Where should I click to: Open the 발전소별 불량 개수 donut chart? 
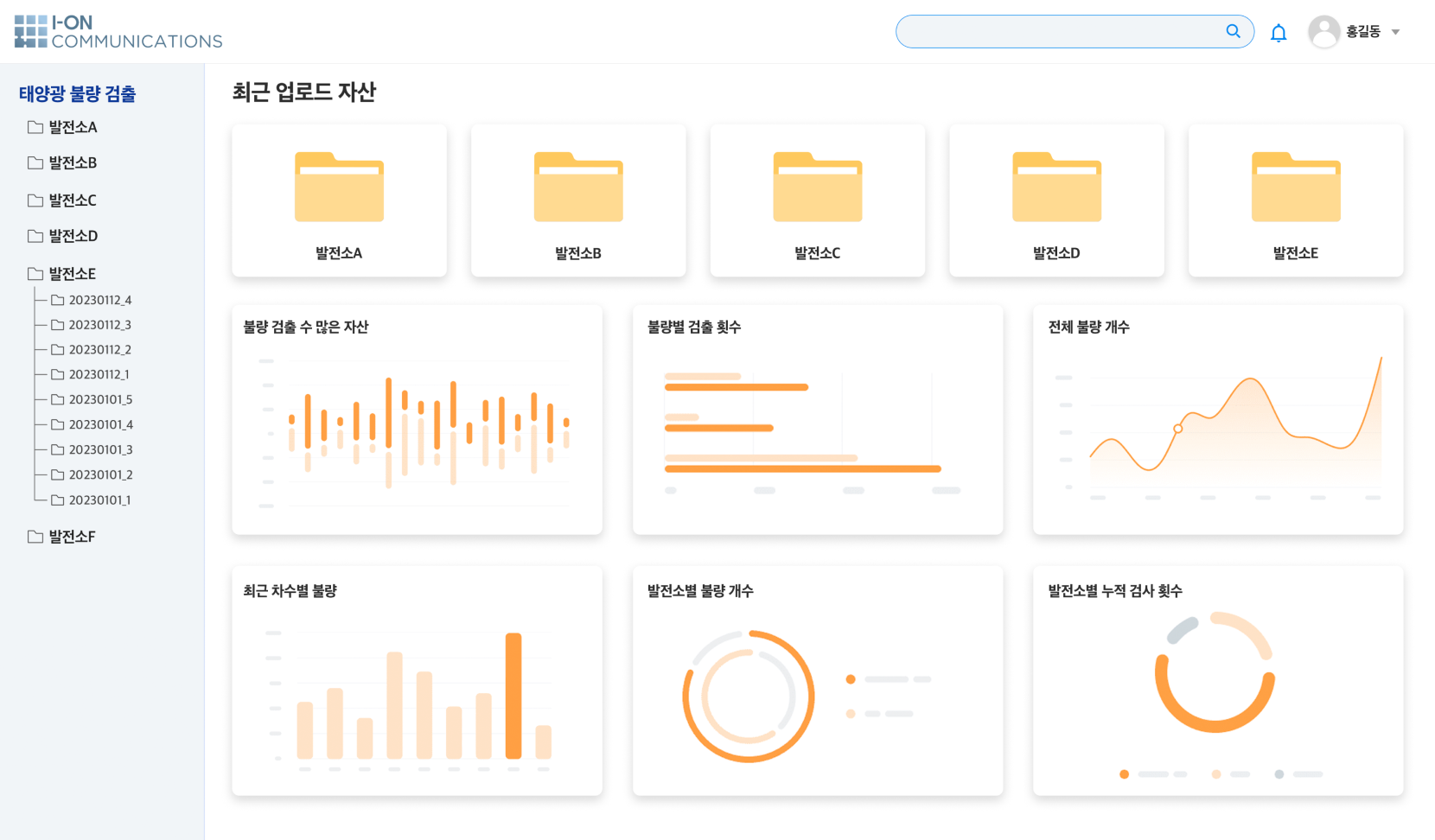818,680
